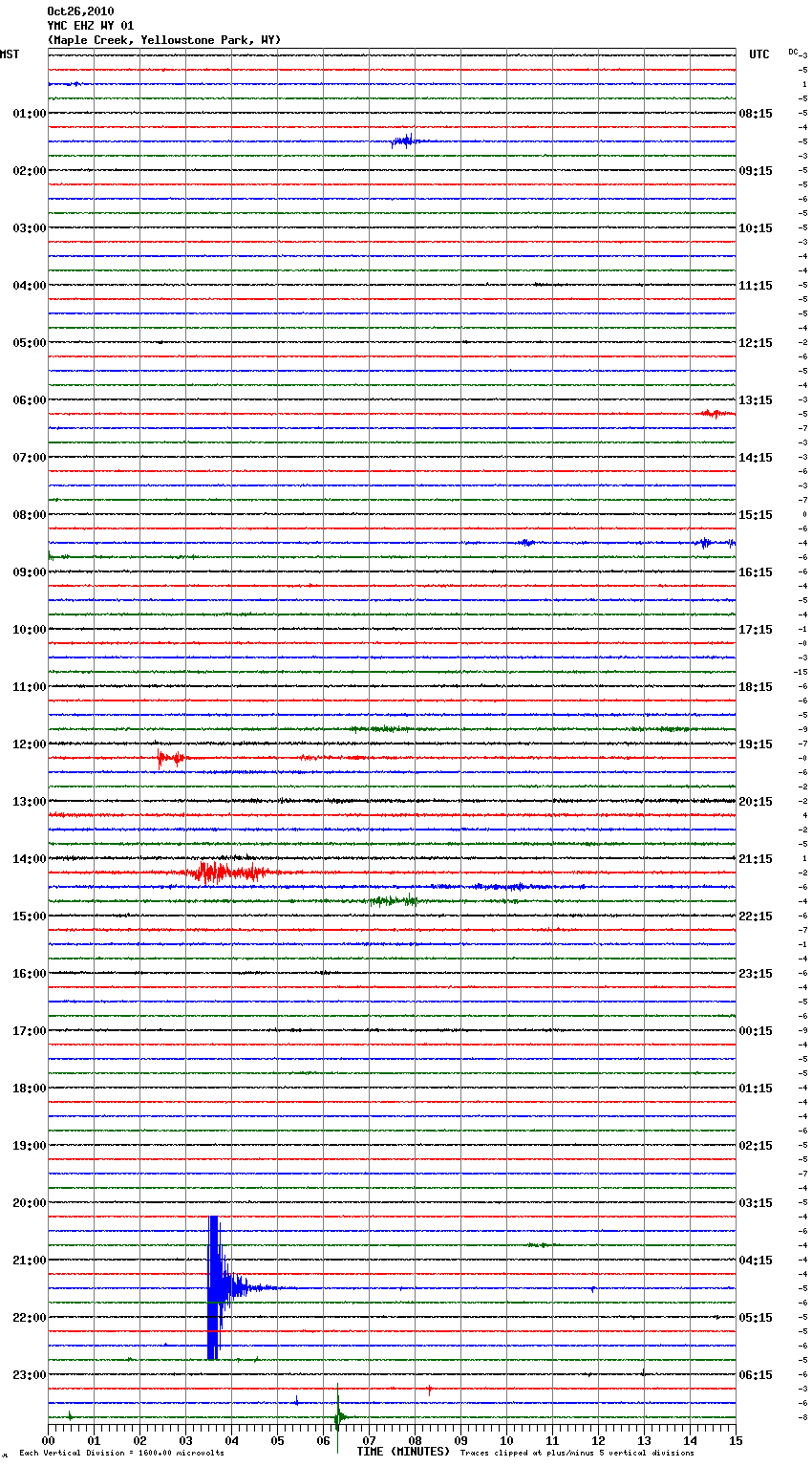This screenshot has width=812, height=1466.
Task: Click the 21:00 MST time label
Action: [x=30, y=1261]
